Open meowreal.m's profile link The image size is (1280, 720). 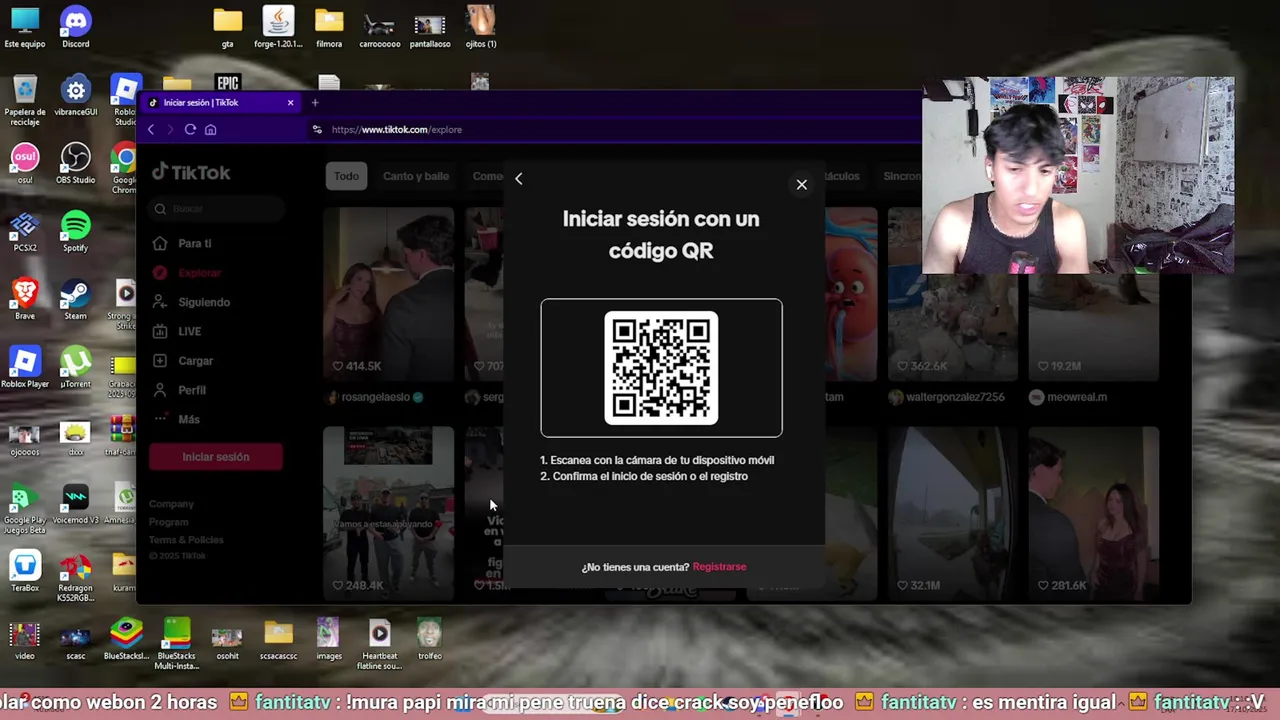pyautogui.click(x=1077, y=397)
